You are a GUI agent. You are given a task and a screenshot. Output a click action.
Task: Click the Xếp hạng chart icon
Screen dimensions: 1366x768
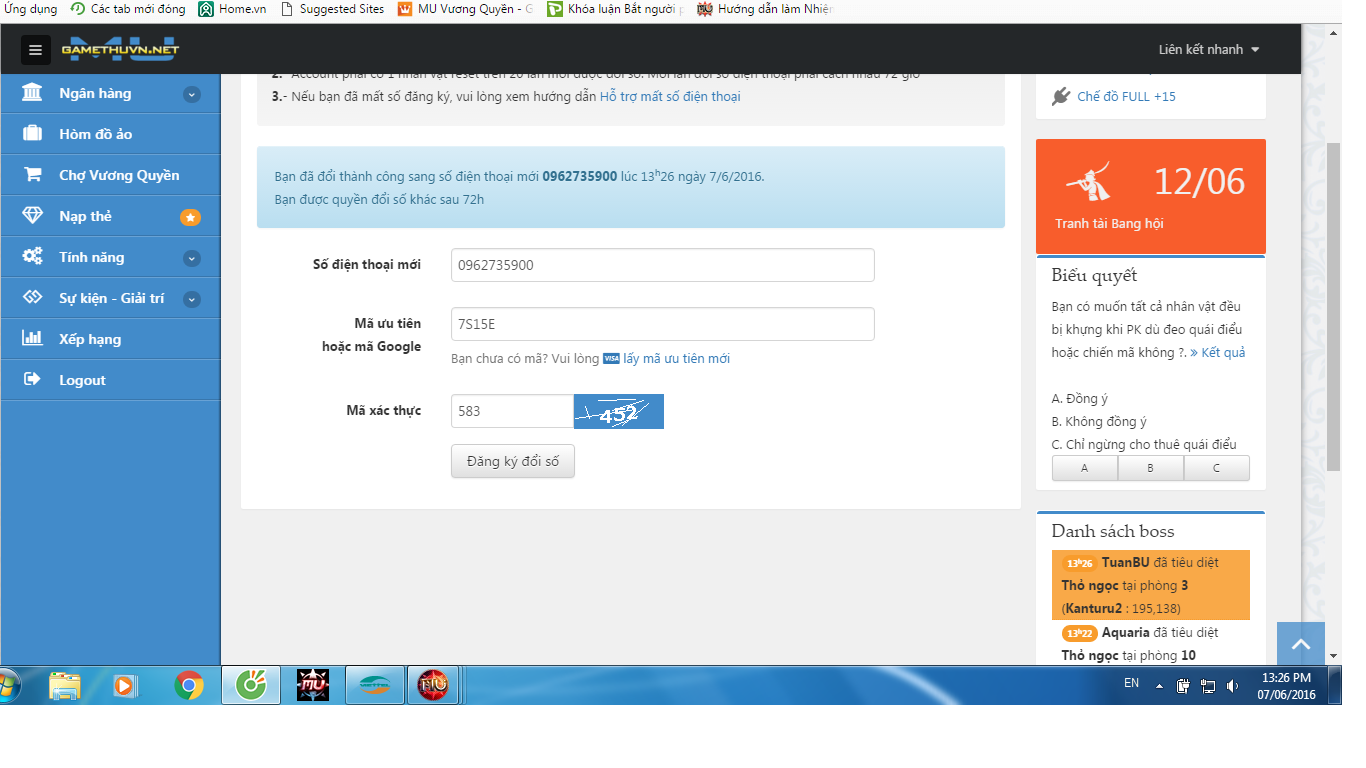click(32, 339)
